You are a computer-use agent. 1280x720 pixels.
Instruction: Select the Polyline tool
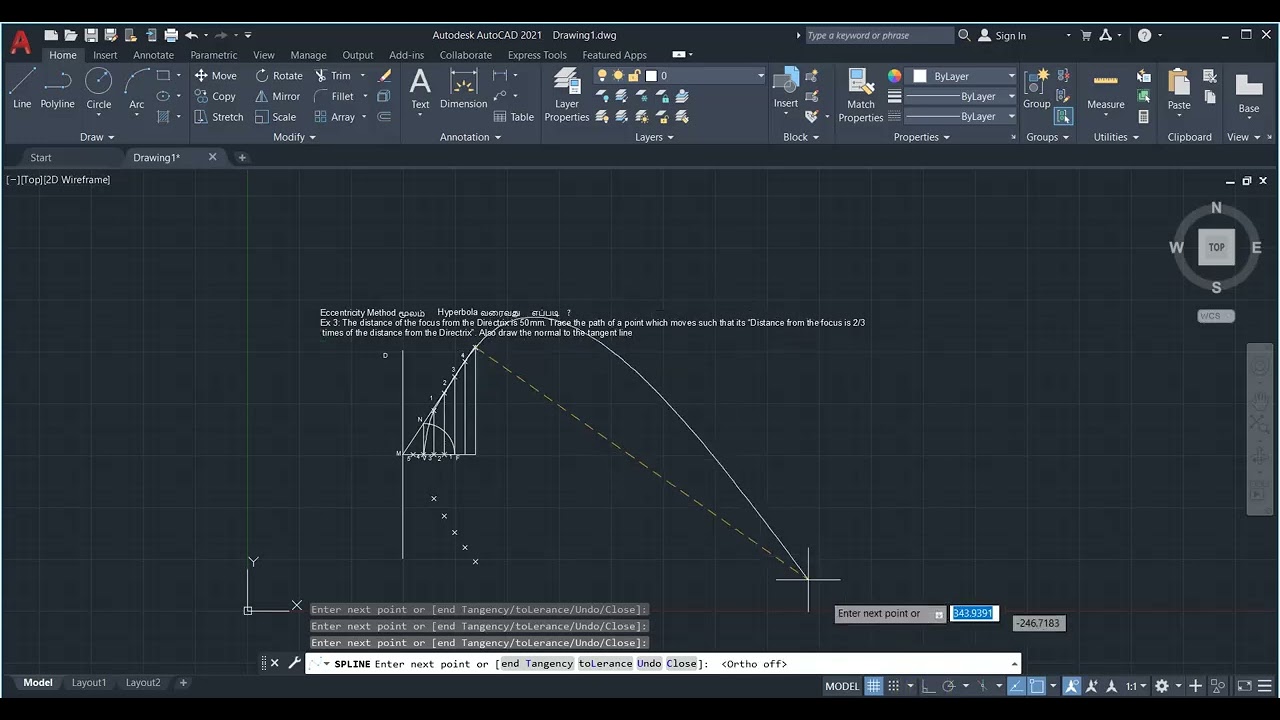coord(57,88)
